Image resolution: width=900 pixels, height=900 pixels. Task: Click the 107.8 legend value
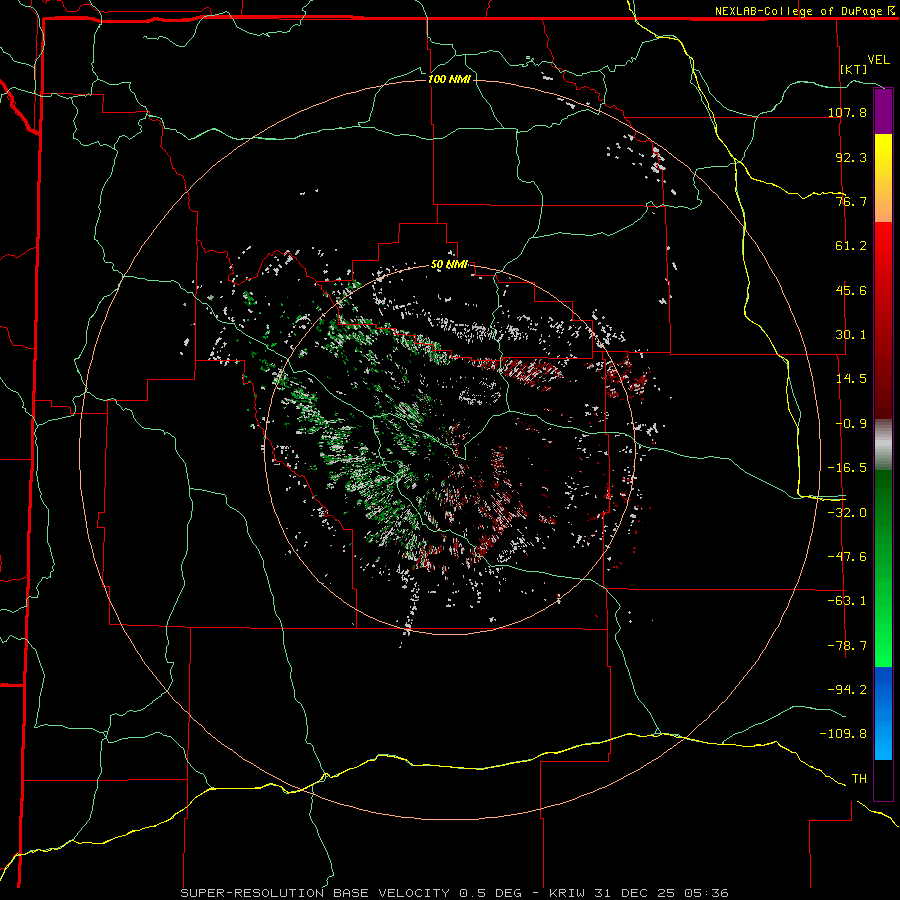coord(847,112)
